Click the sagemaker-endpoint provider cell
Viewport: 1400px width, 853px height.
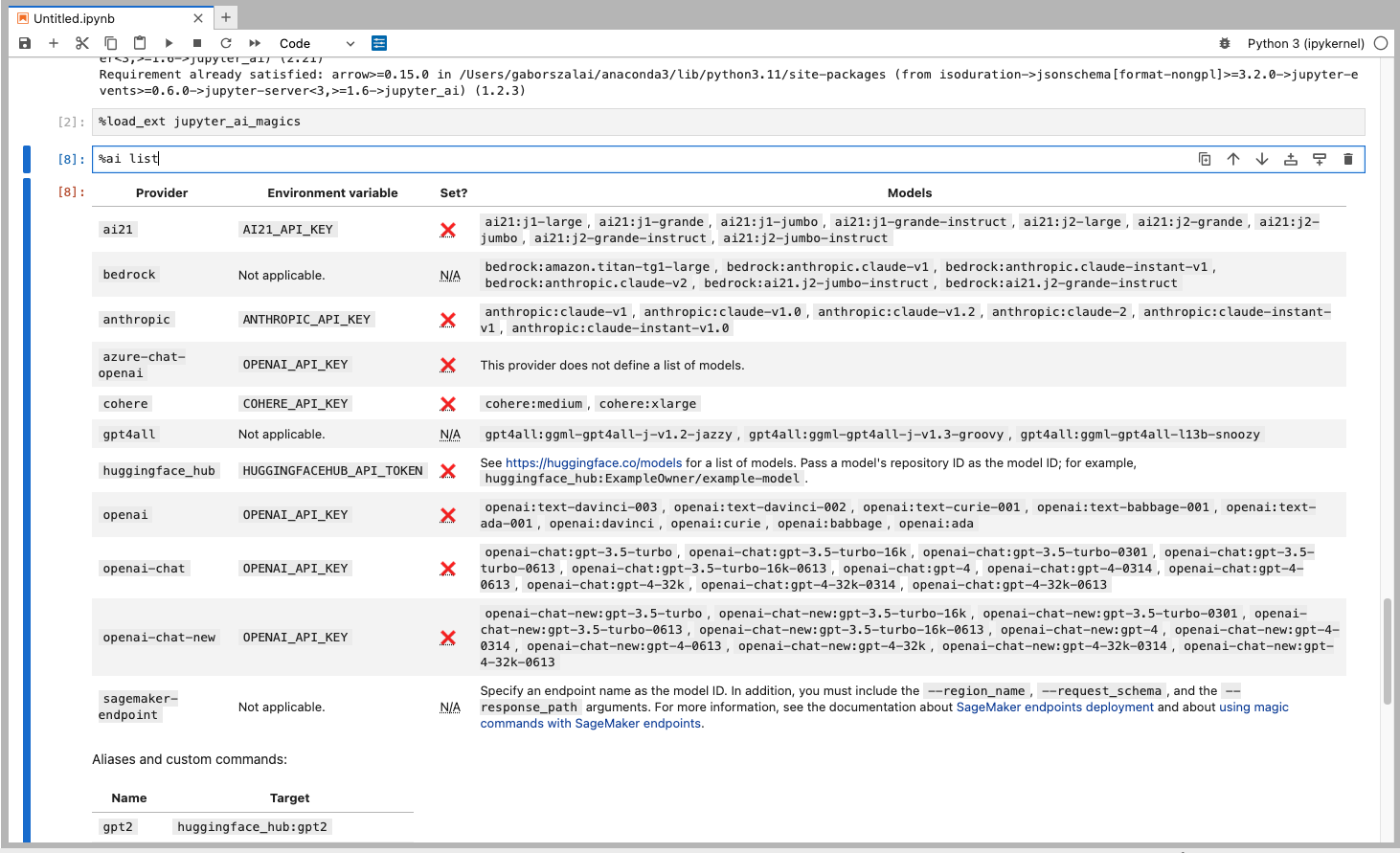point(139,707)
